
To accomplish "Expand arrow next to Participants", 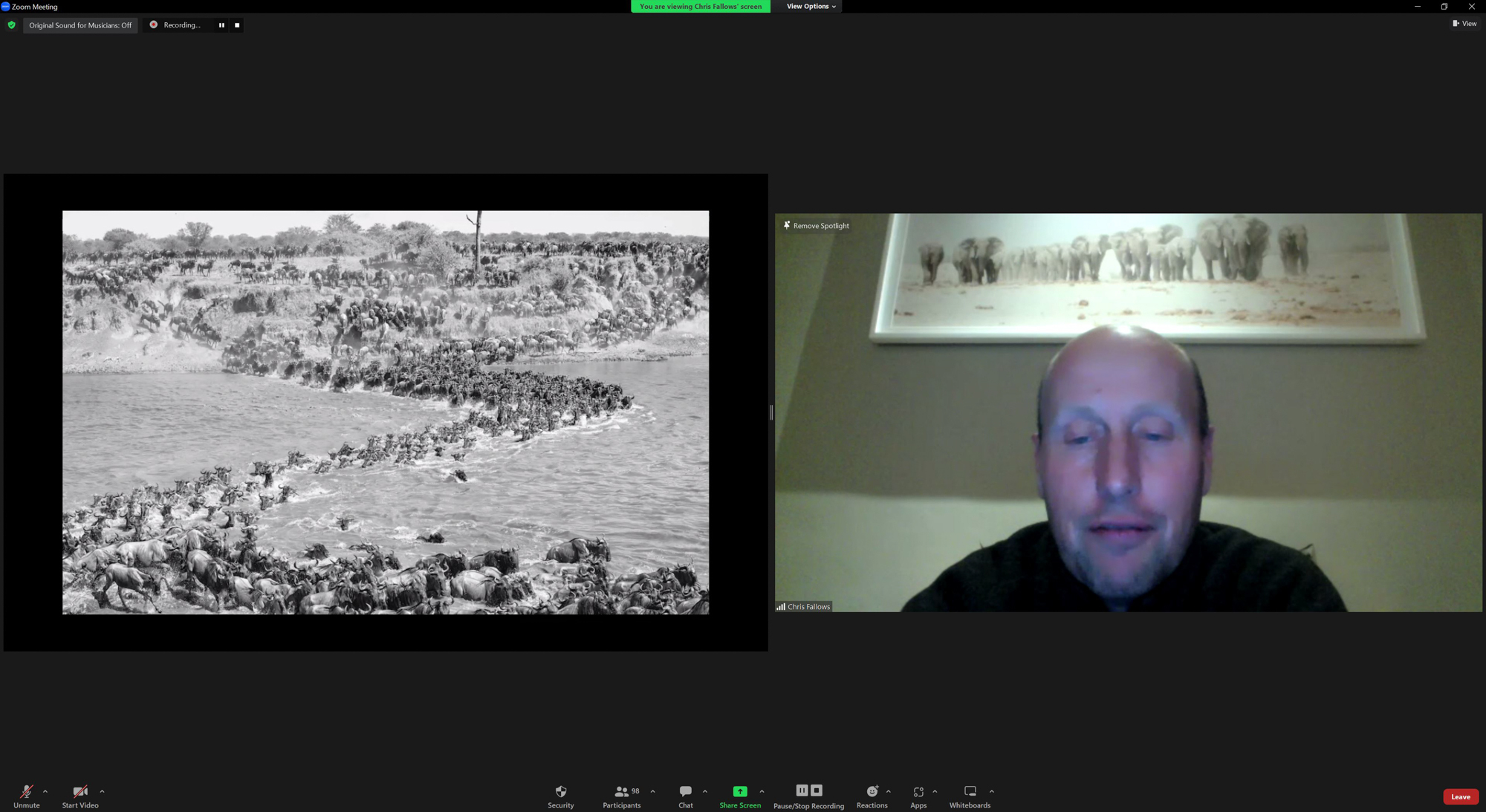I will 652,791.
